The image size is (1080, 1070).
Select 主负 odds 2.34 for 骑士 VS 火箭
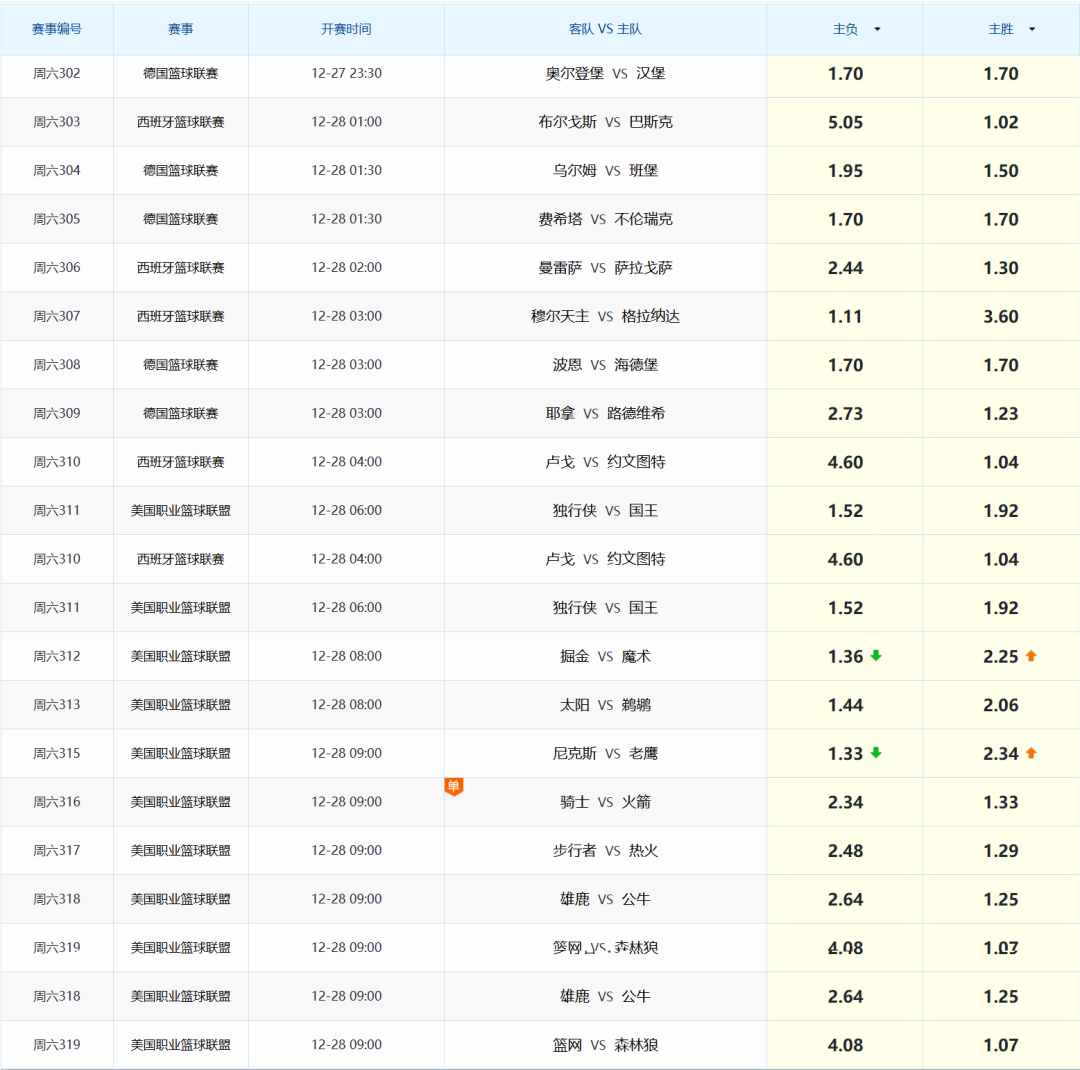coord(845,802)
